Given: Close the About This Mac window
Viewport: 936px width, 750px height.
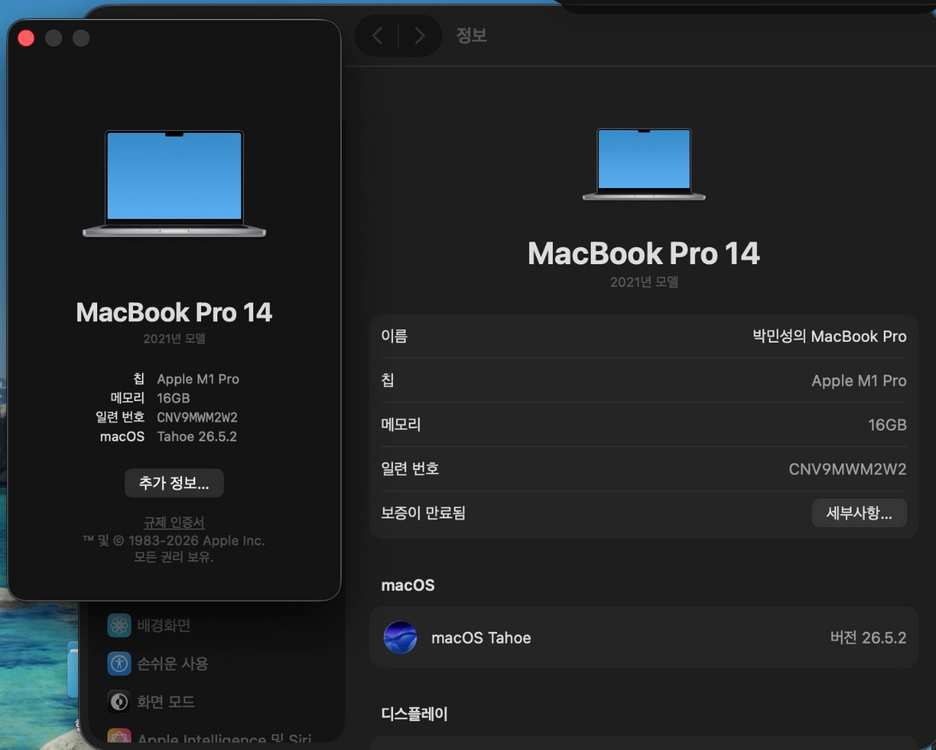Looking at the screenshot, I should point(26,38).
